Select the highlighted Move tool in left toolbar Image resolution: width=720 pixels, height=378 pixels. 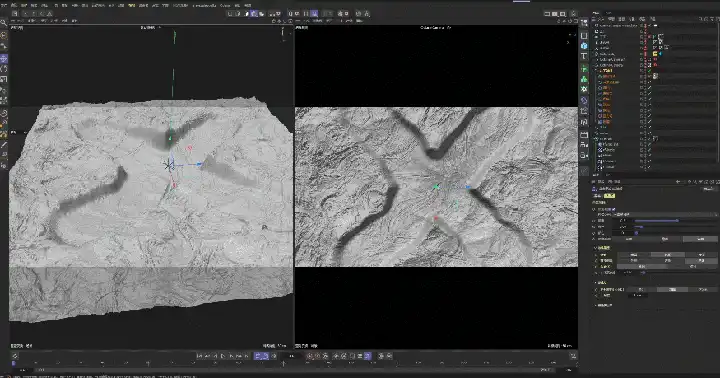point(4,59)
